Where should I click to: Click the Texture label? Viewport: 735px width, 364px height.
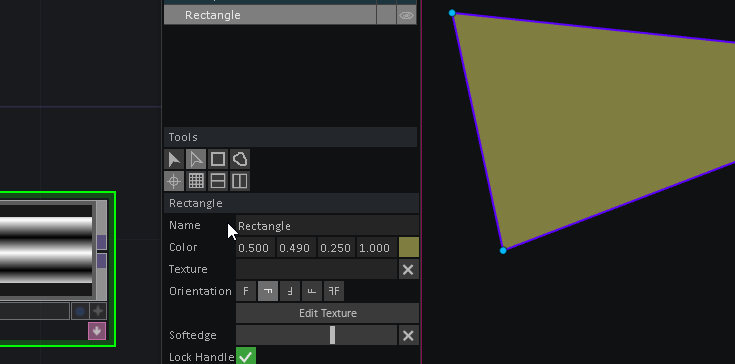tap(188, 269)
